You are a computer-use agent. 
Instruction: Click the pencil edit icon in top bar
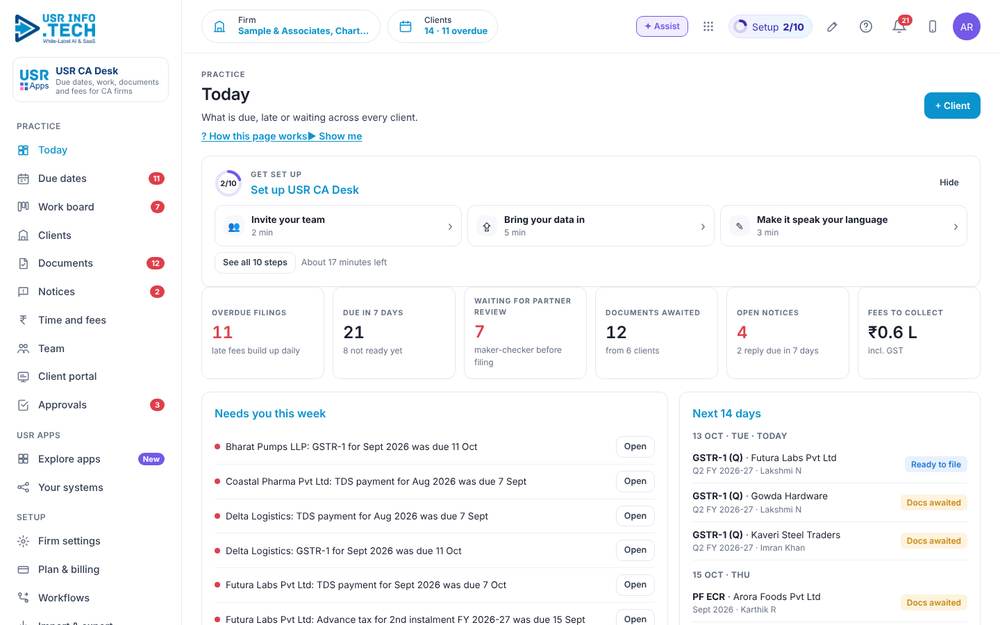click(x=832, y=27)
